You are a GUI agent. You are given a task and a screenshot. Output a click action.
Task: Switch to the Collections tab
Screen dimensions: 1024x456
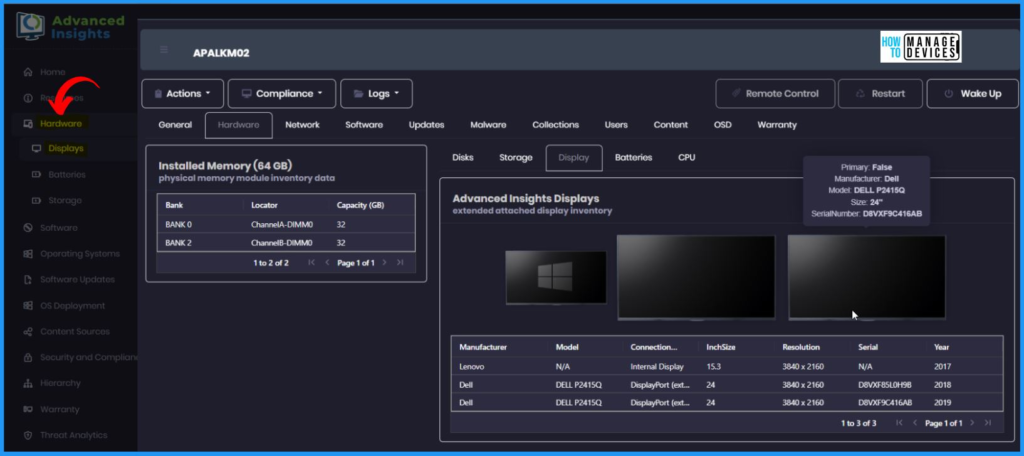click(555, 125)
